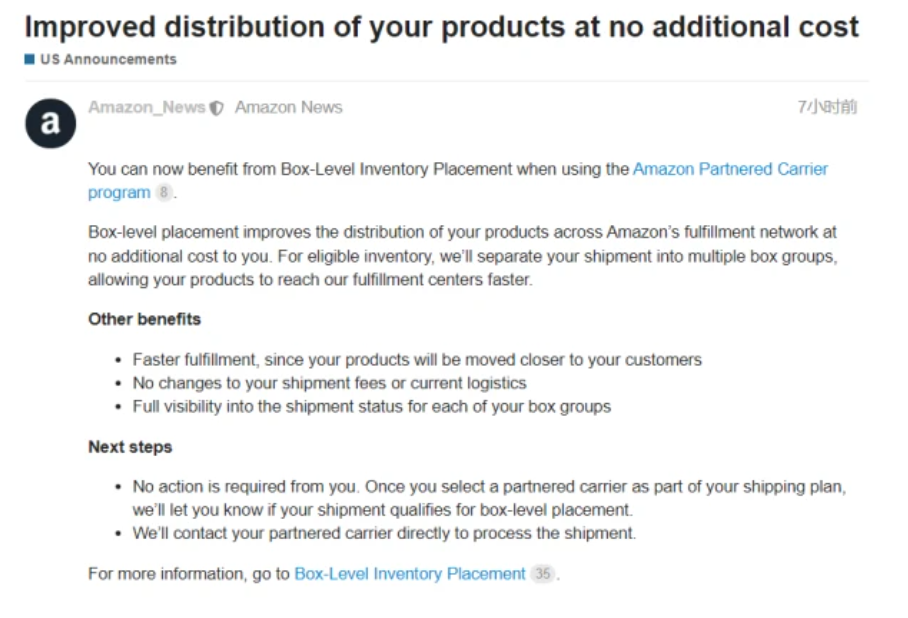Click the No action is required bullet
The width and height of the screenshot is (908, 618).
[x=489, y=498]
